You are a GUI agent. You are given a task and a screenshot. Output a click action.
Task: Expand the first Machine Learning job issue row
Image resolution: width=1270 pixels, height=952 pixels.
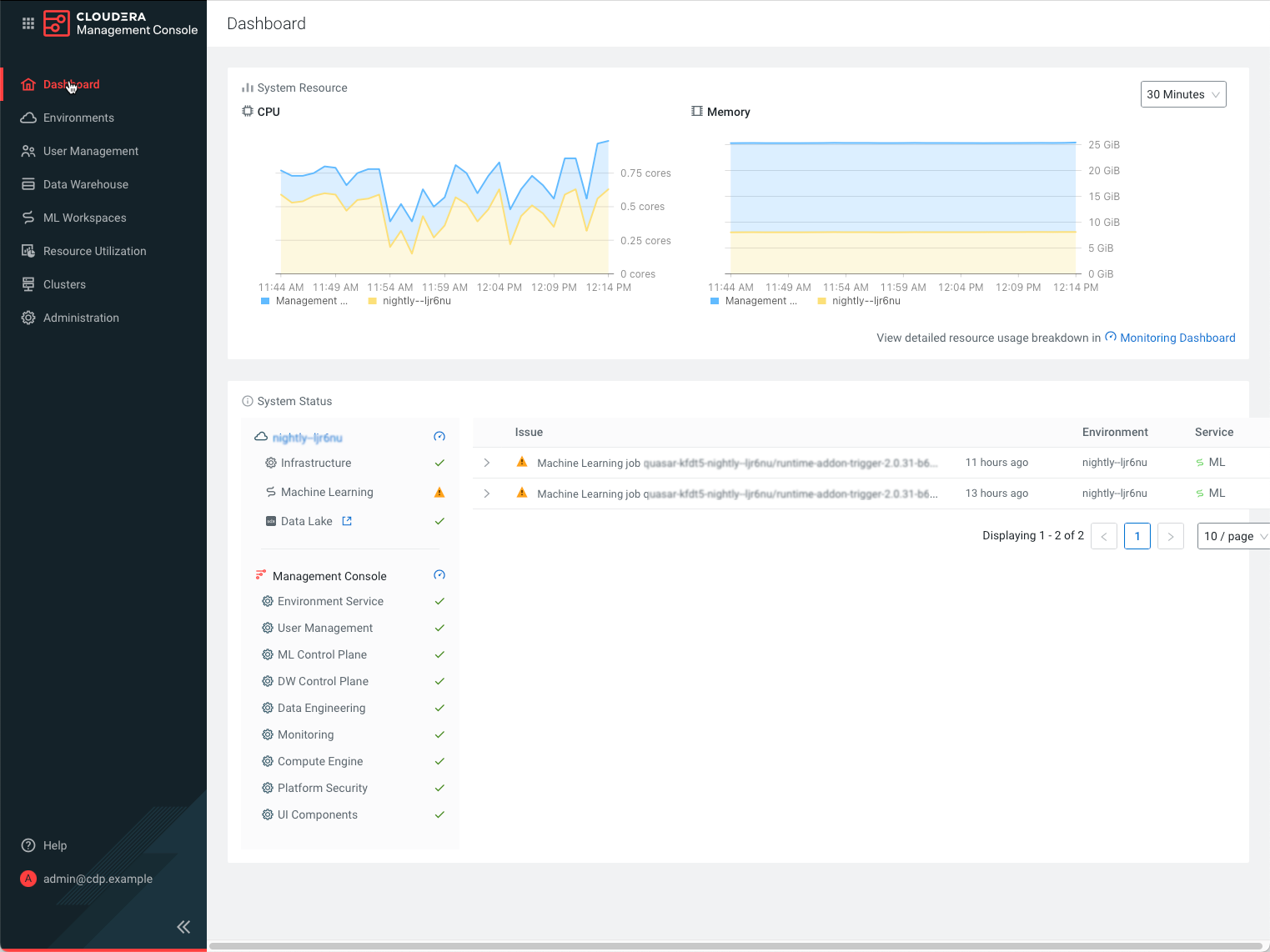pos(487,462)
